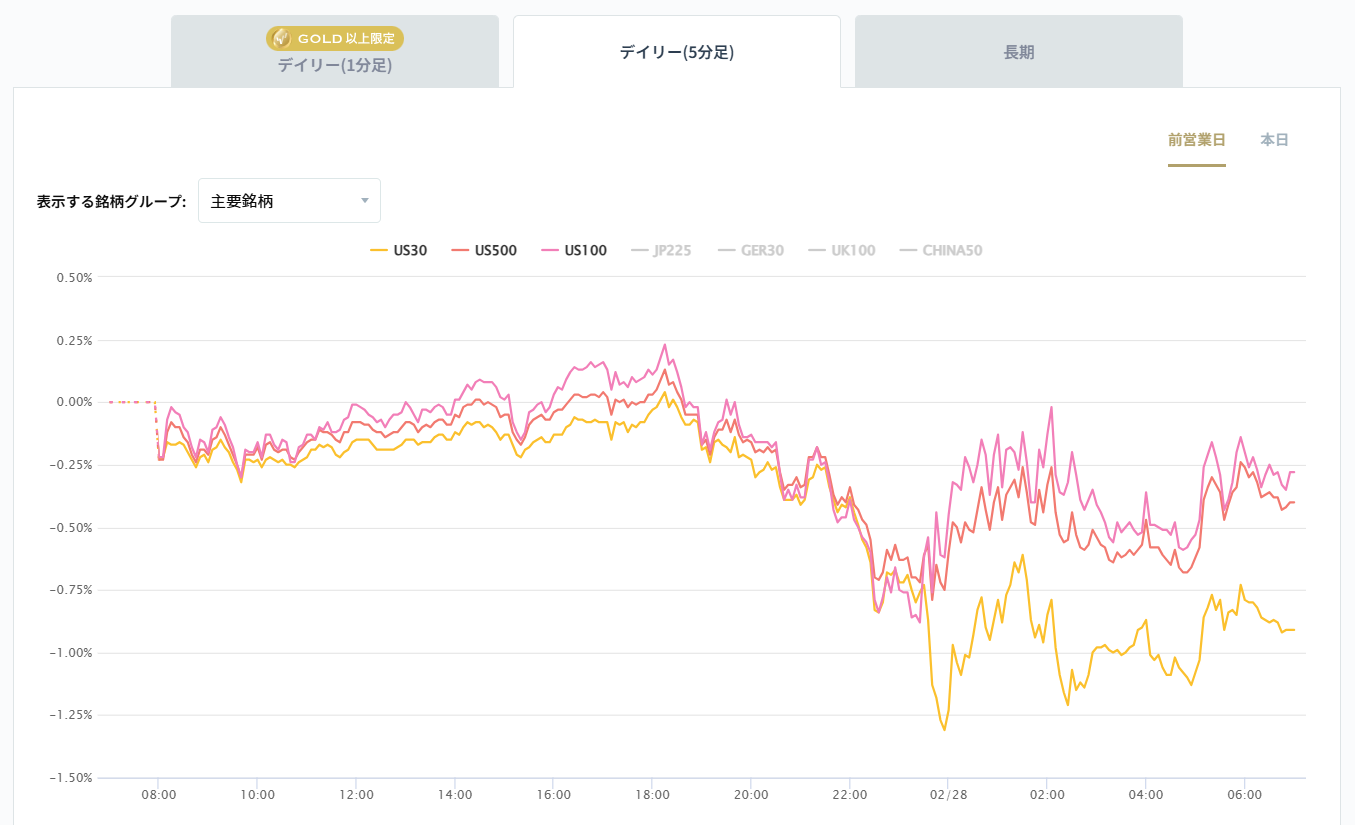Screen dimensions: 1355x825
Task: Hide the US30 series via its legend label
Action: click(410, 251)
